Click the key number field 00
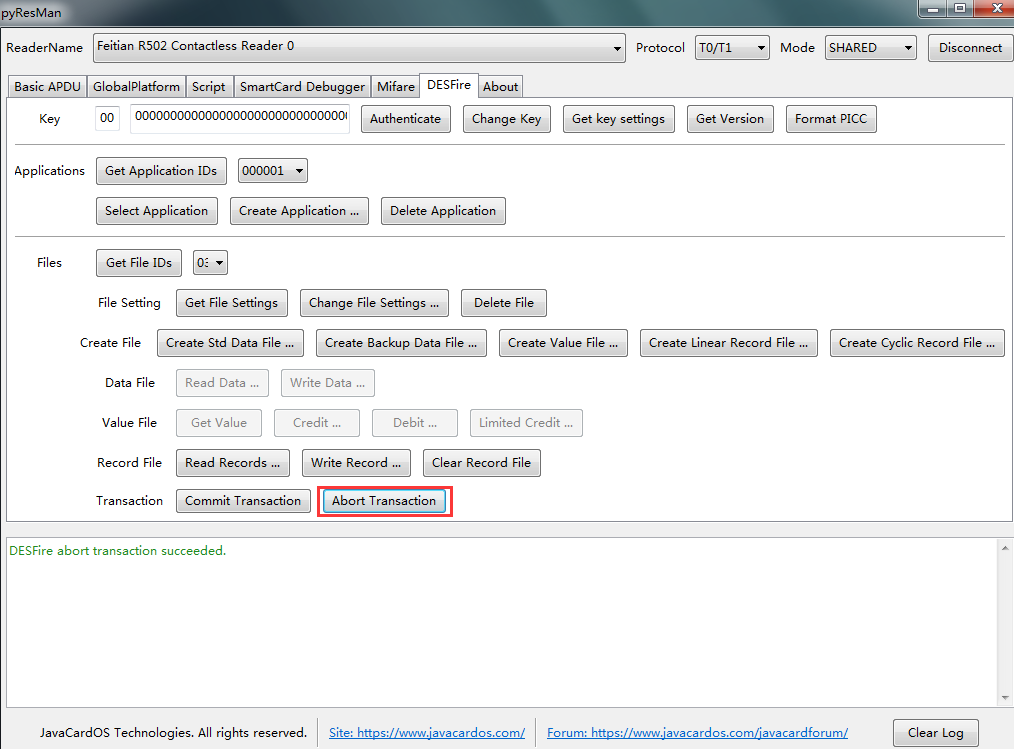 [107, 118]
